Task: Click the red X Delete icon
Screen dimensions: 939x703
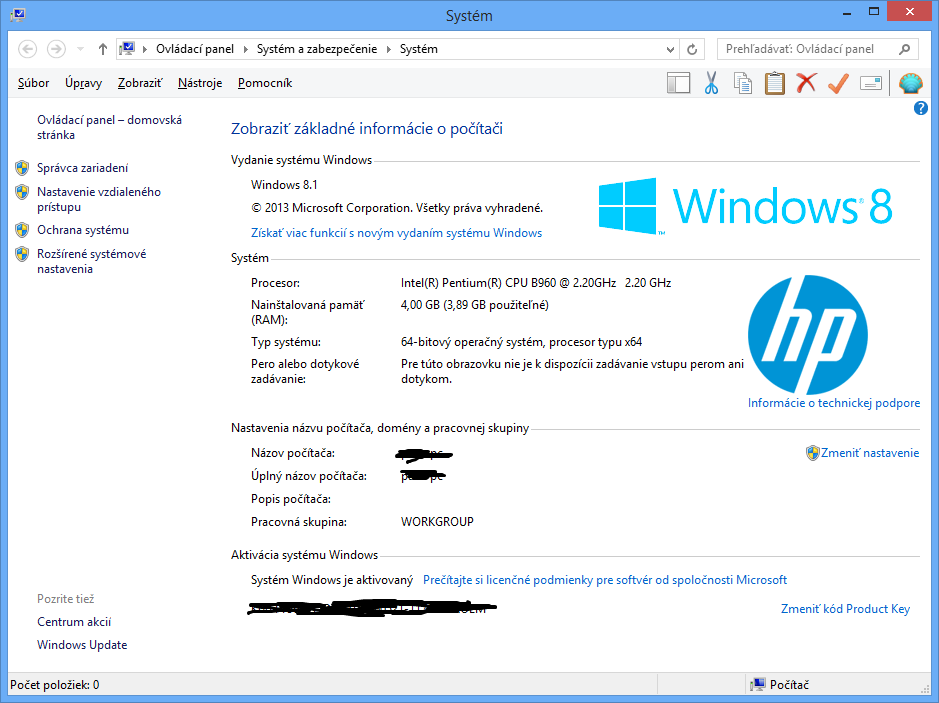Action: click(806, 83)
